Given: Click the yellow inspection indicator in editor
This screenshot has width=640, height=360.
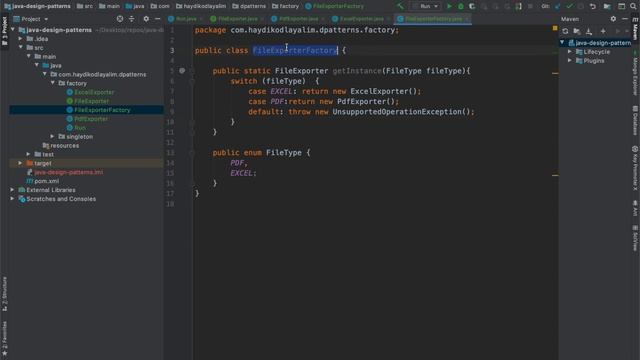Looking at the screenshot, I should click(x=555, y=28).
